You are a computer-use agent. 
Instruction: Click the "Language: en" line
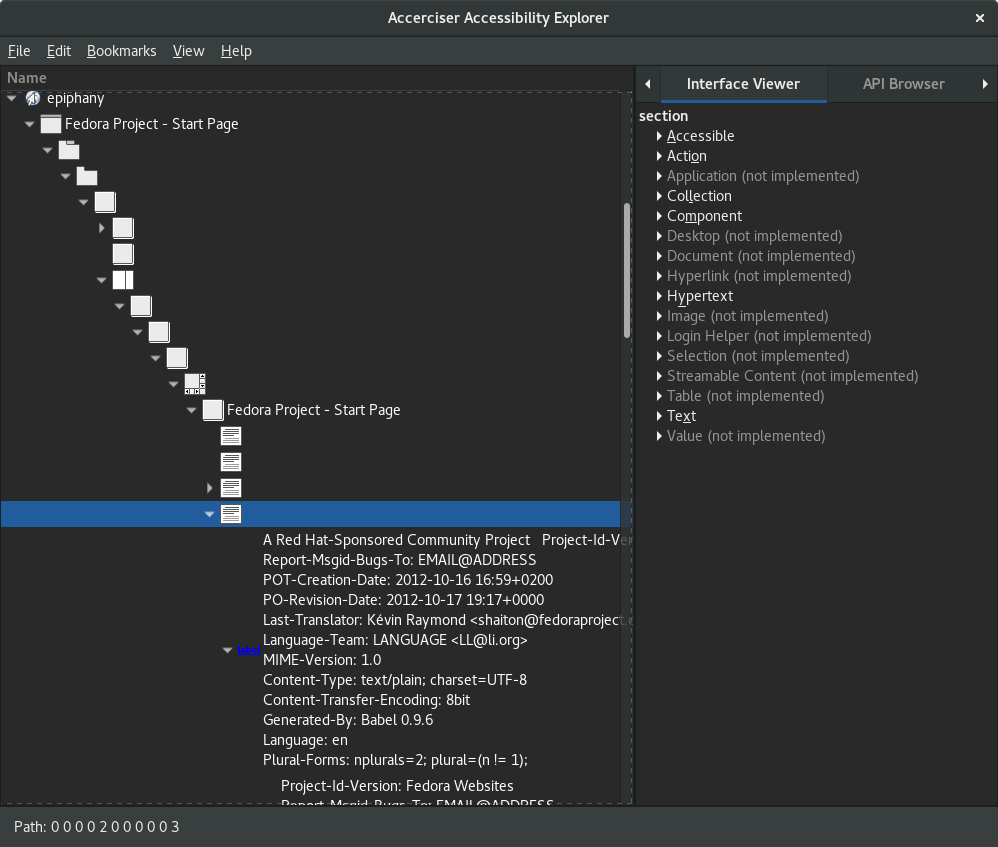click(306, 740)
